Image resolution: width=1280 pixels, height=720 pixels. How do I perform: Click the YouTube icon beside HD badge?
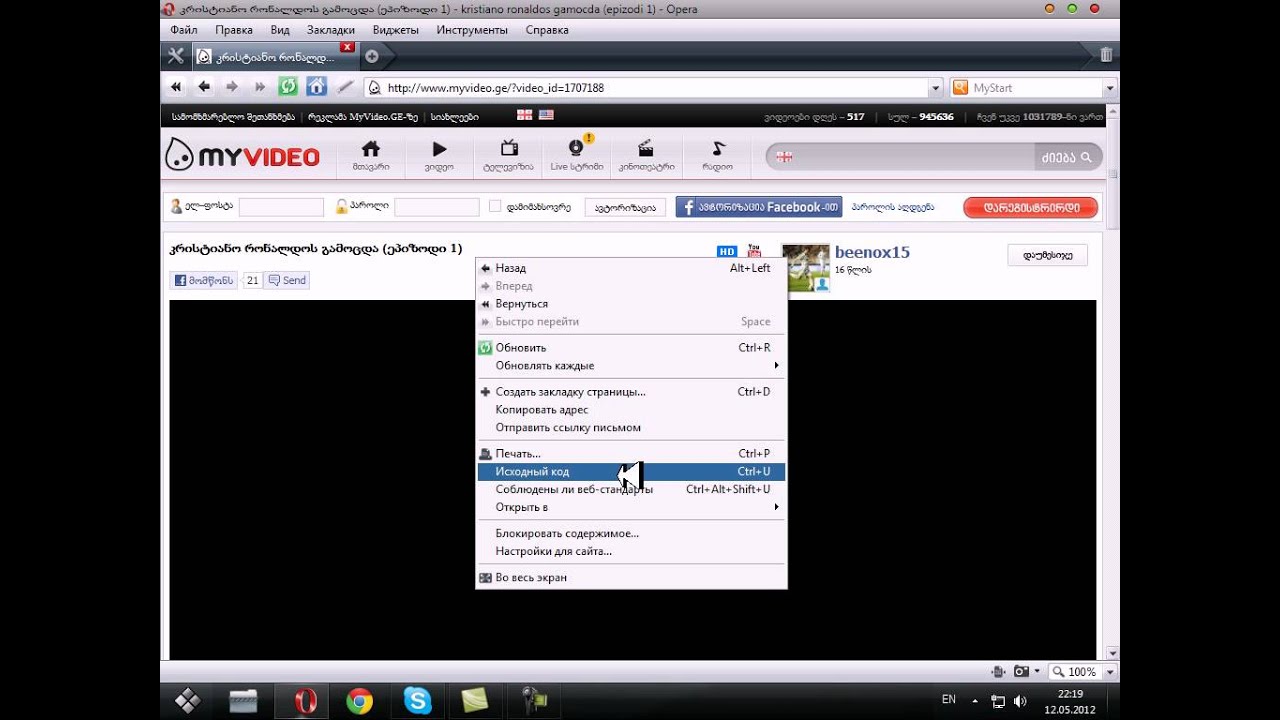(754, 251)
